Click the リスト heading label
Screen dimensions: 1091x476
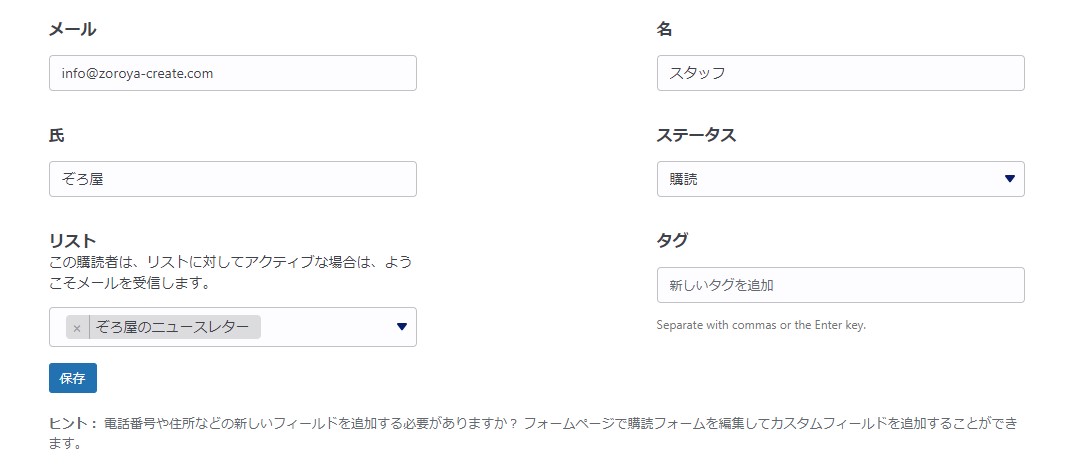pos(72,241)
